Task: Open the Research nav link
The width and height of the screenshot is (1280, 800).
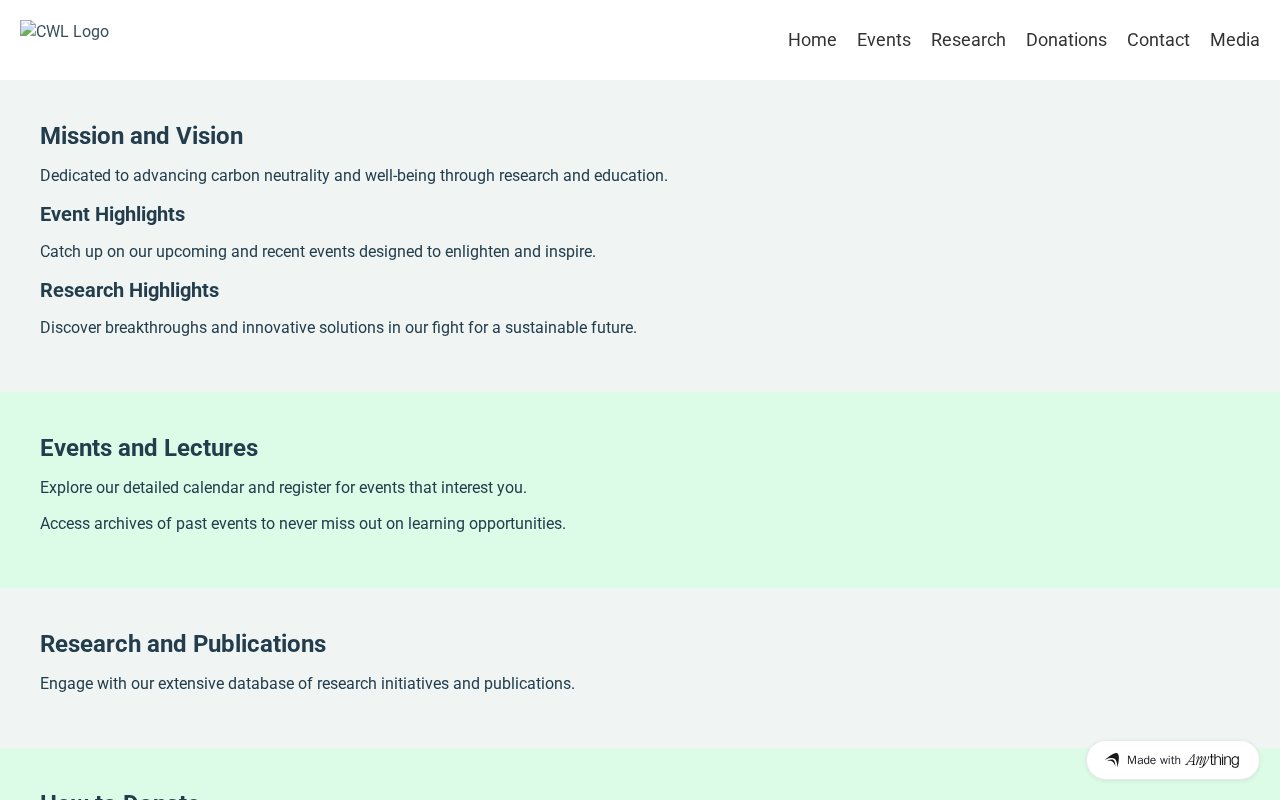Action: (968, 40)
